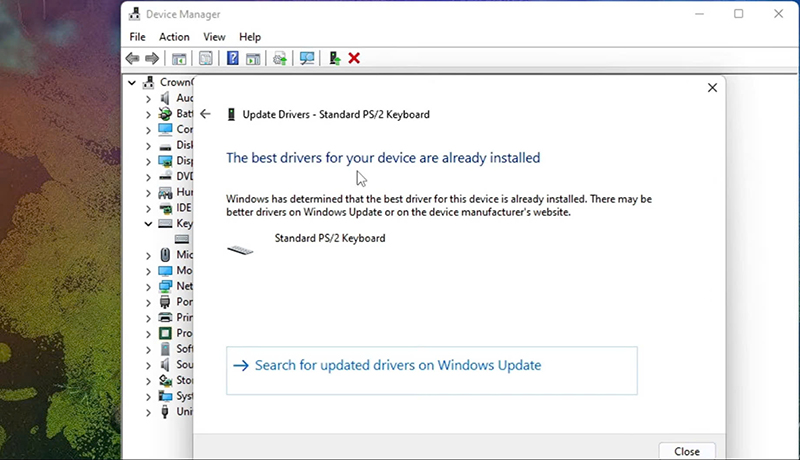The width and height of the screenshot is (800, 460).
Task: Click the Update device driver toolbar icon
Action: pyautogui.click(x=281, y=59)
